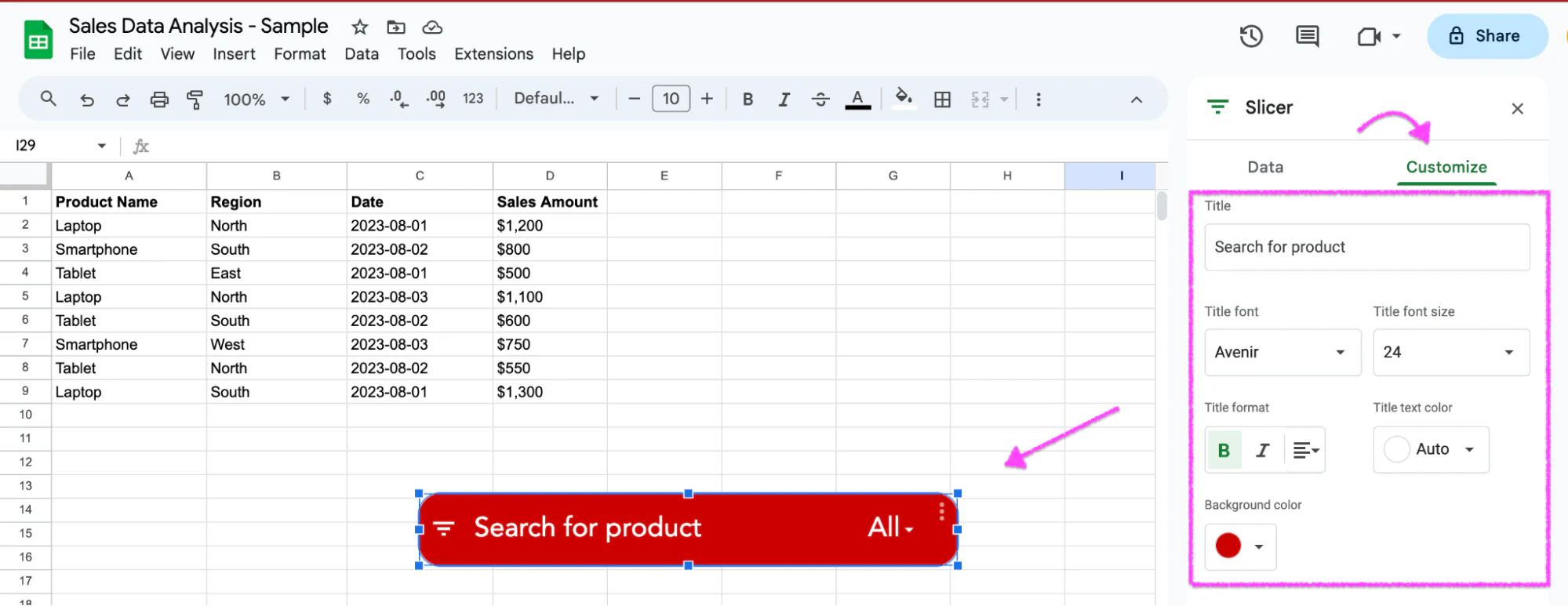1568x606 pixels.
Task: Open Title text color Auto picker
Action: pos(1431,449)
